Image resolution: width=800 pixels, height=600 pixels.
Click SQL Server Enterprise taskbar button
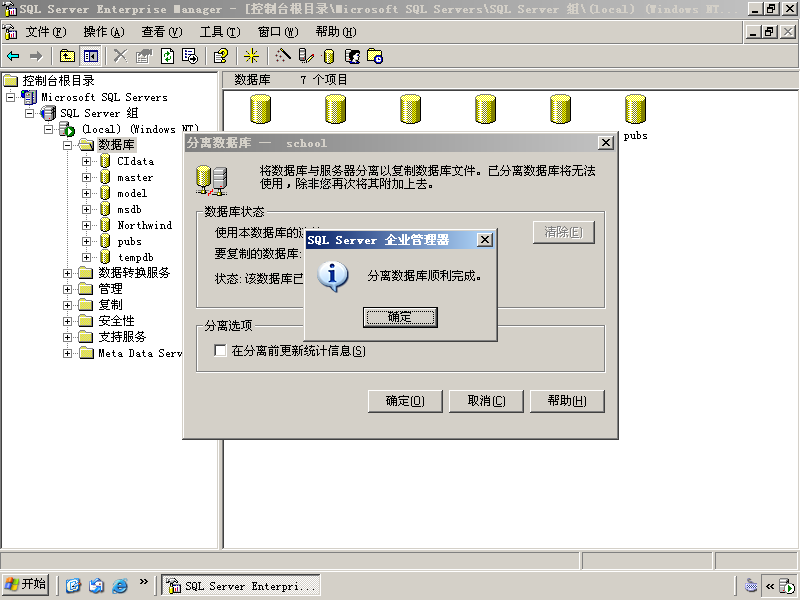(x=241, y=585)
